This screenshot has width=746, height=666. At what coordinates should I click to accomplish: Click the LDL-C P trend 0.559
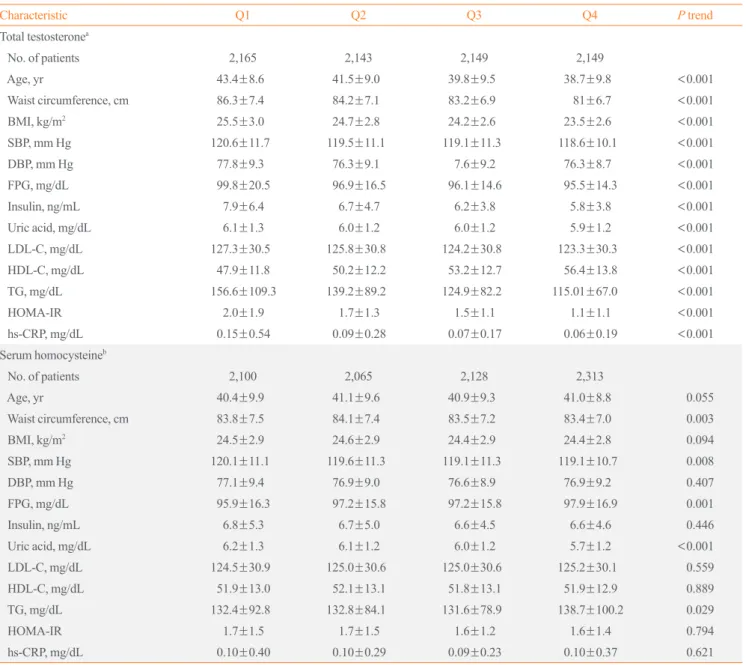click(x=700, y=568)
